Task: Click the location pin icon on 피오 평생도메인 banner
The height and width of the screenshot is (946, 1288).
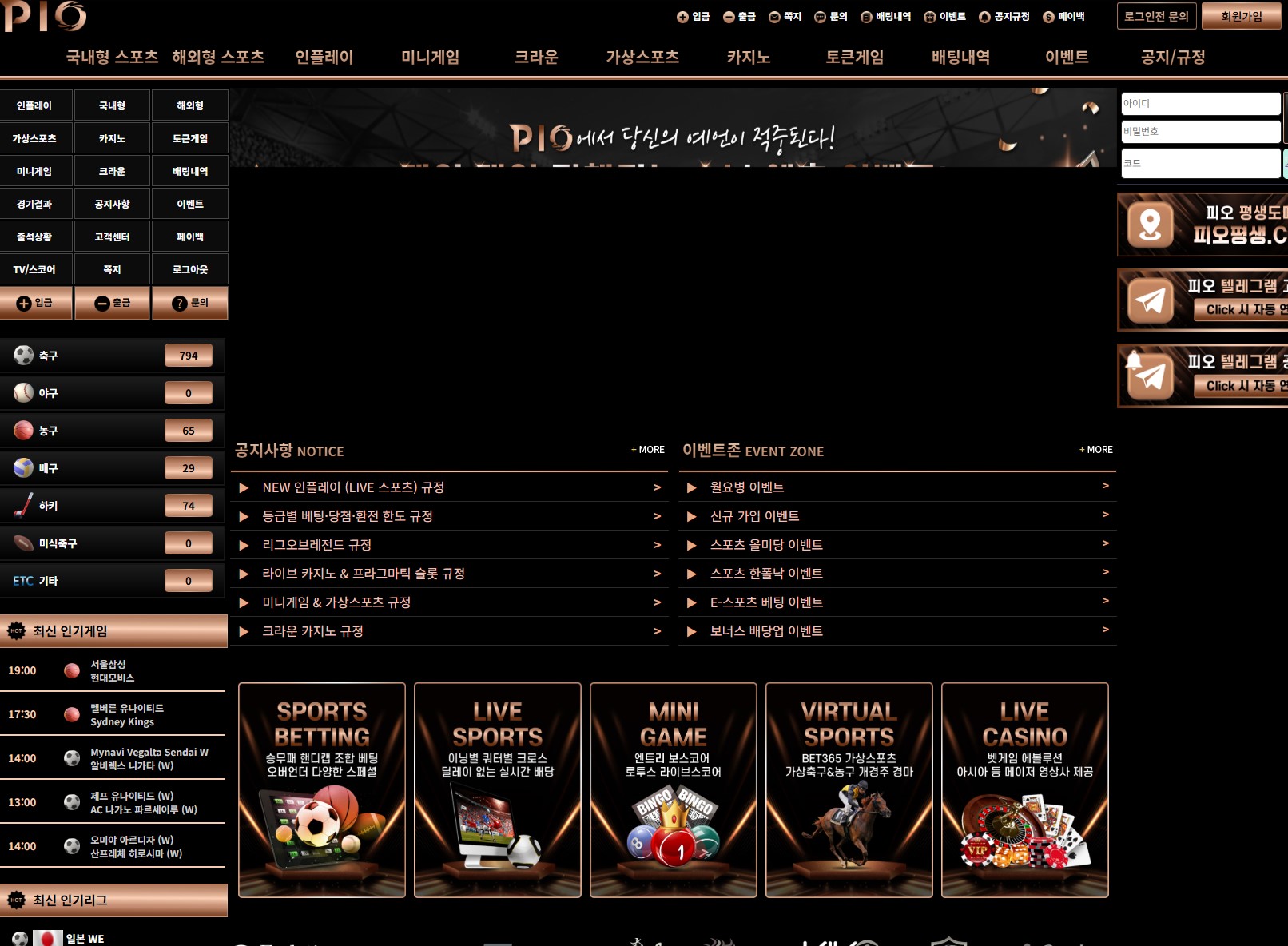Action: click(x=1150, y=225)
